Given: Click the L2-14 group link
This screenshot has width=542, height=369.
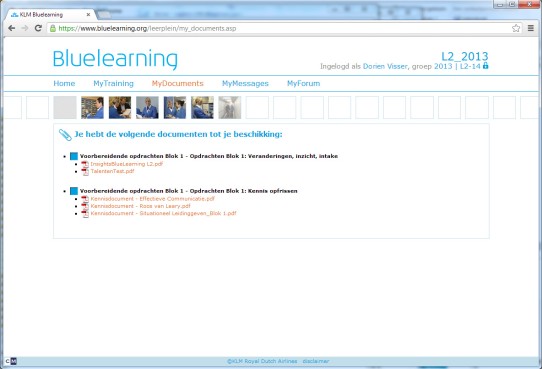Looking at the screenshot, I should [x=470, y=66].
